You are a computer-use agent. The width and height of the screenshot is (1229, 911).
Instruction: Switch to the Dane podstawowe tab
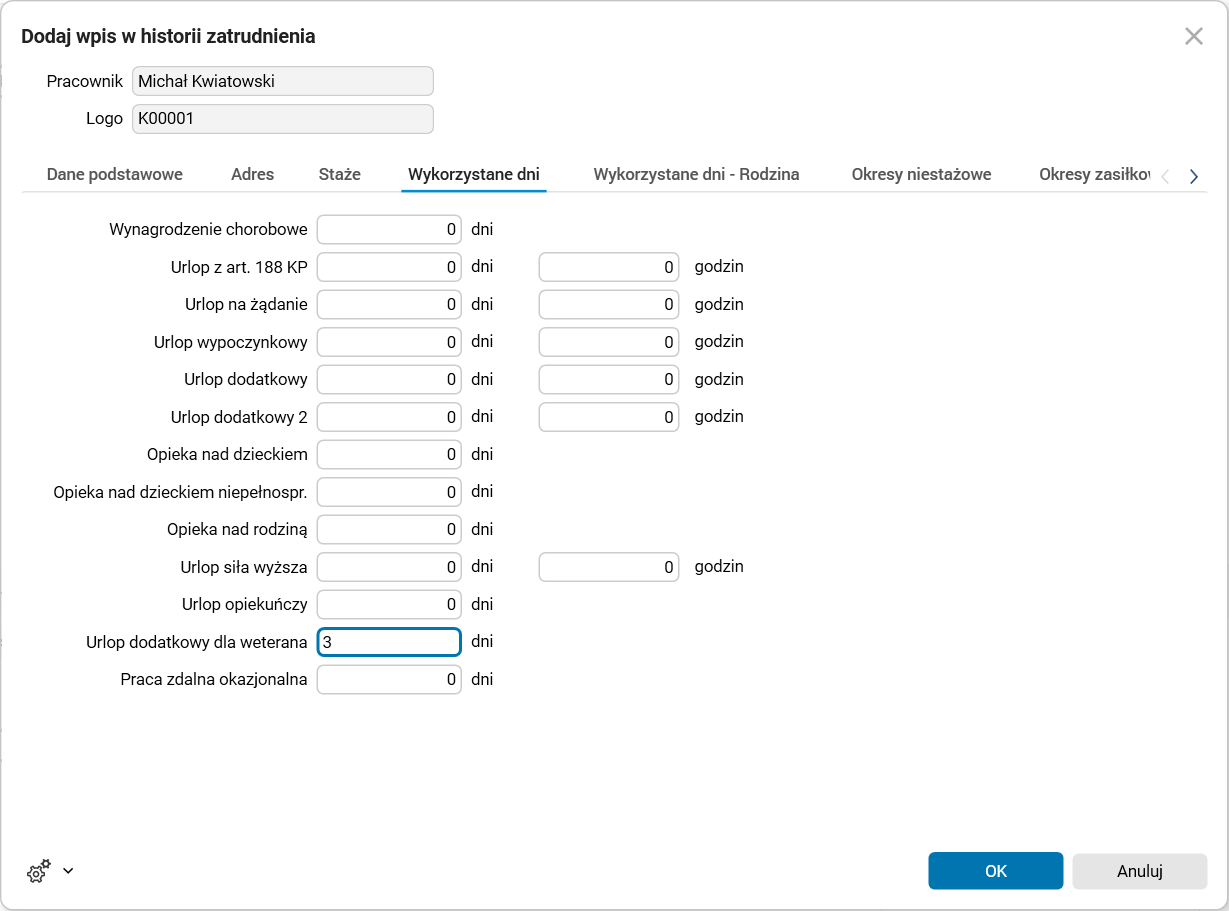coord(114,174)
